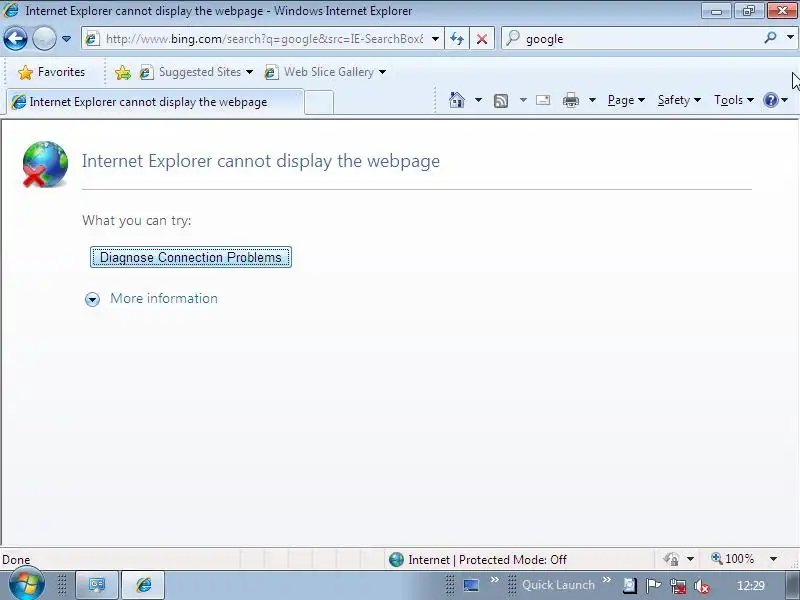
Task: Click the first taskbar application button
Action: [97, 585]
